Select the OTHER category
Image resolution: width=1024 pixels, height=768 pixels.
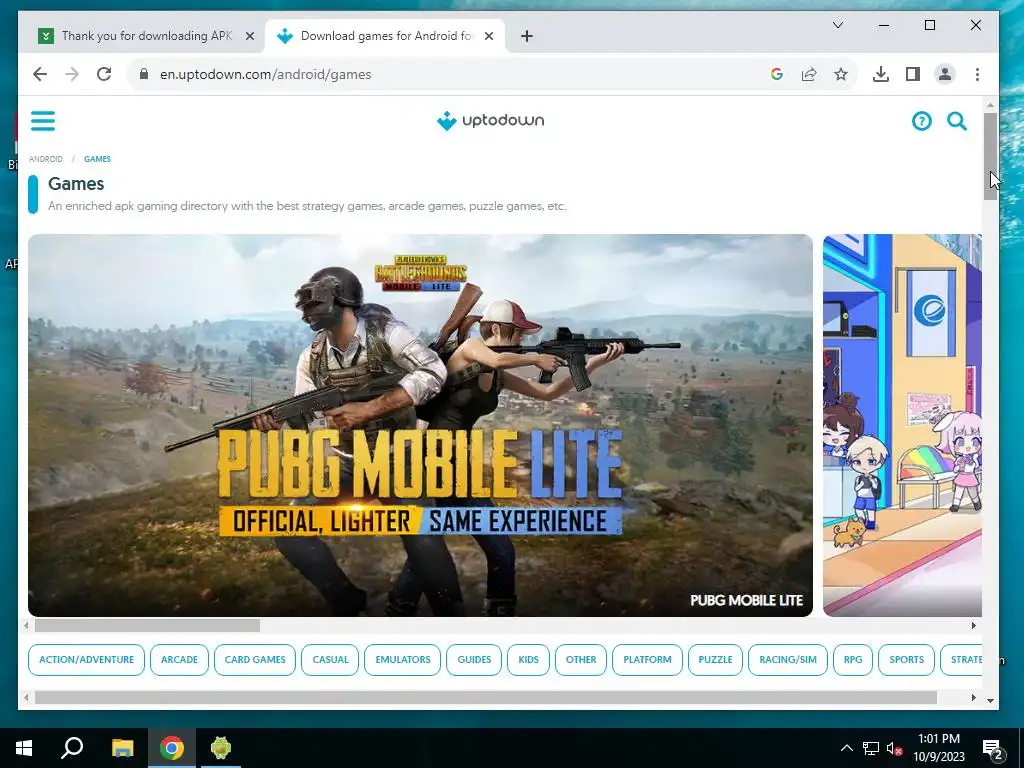[x=581, y=660]
